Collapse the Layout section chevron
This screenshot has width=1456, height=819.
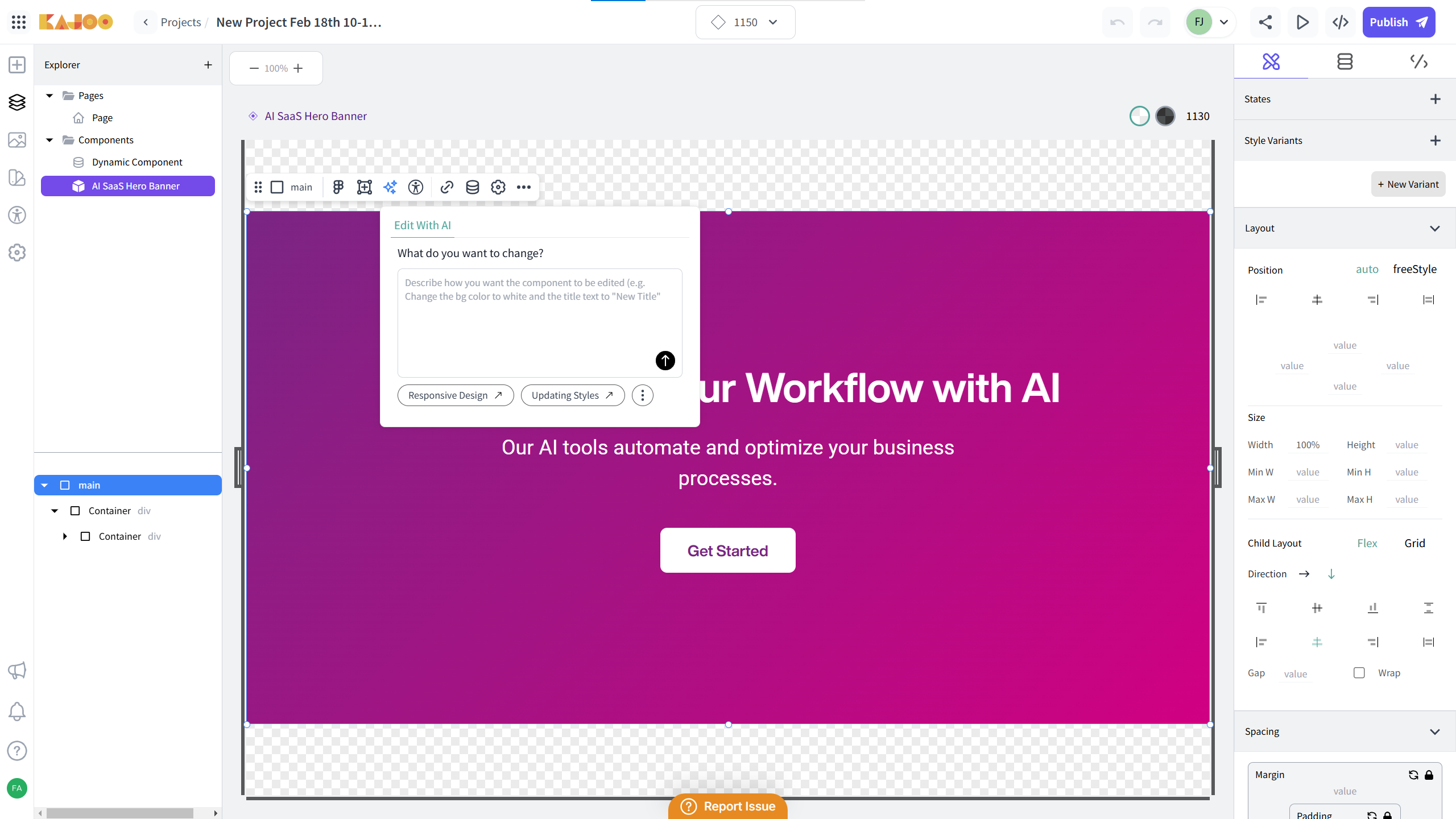(1435, 228)
